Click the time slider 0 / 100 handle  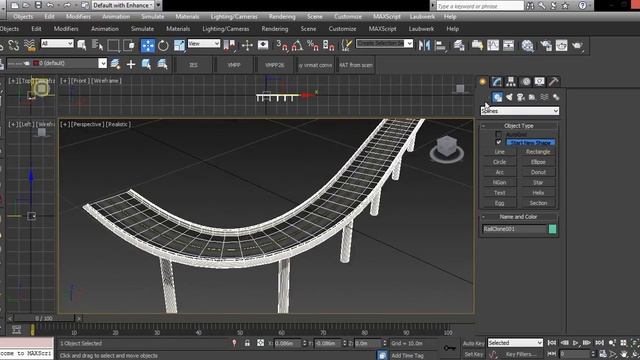[44, 318]
